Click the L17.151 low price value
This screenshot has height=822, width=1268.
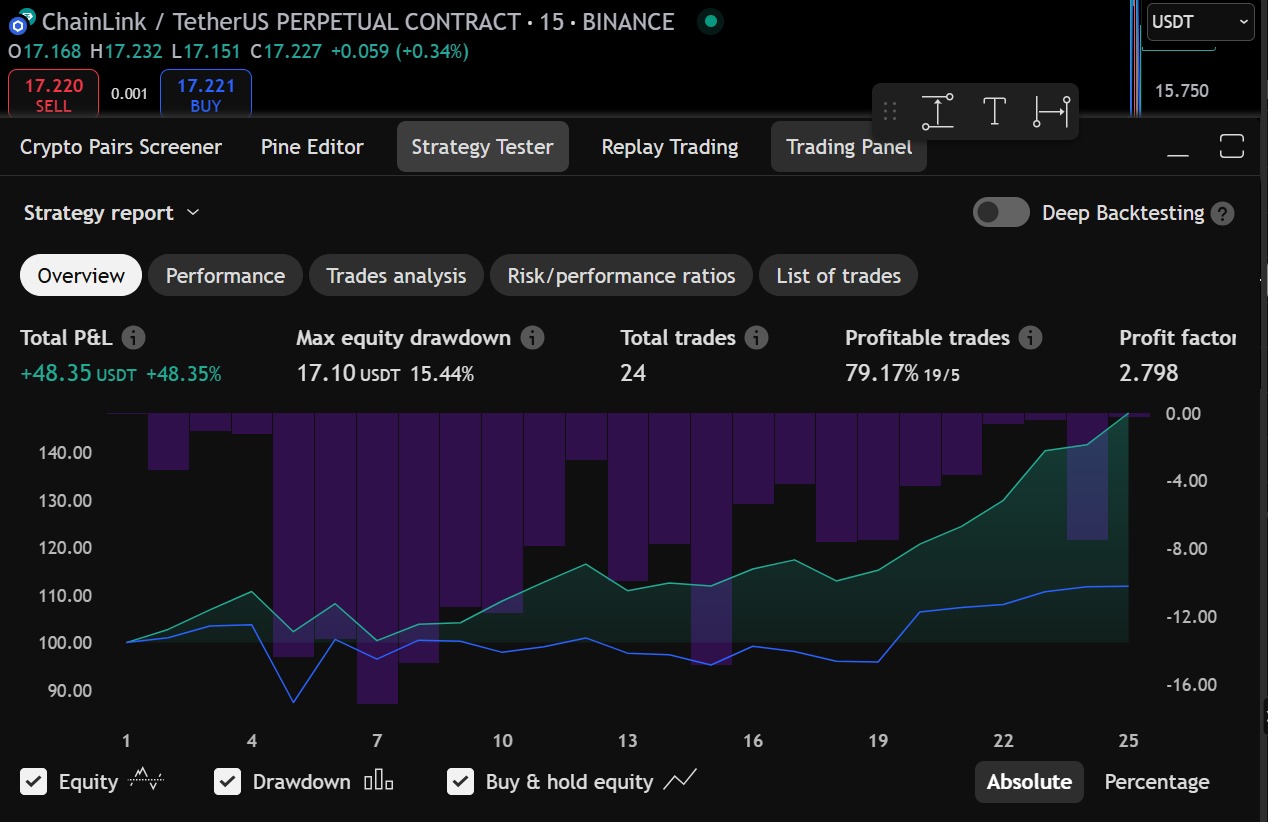coord(207,51)
